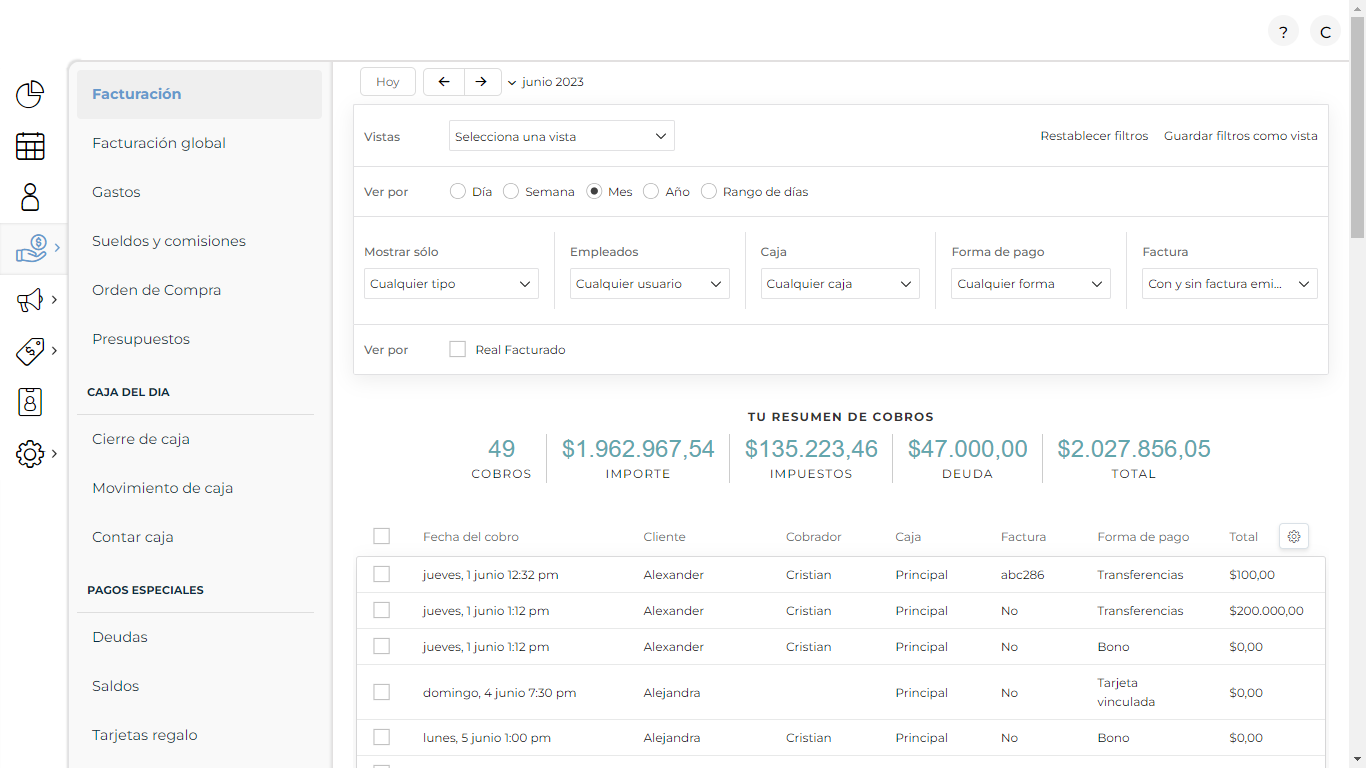Check the domingo, 4 junio 7:30 pm row
The height and width of the screenshot is (768, 1366).
pyautogui.click(x=381, y=692)
